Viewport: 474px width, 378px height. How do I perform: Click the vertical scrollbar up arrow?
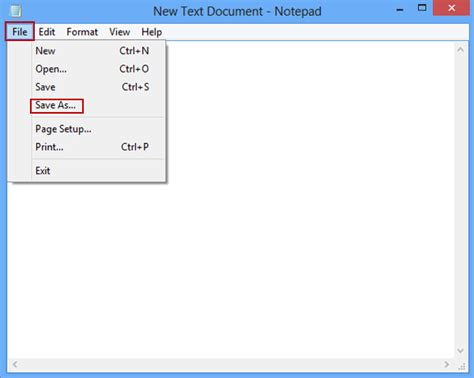click(460, 50)
